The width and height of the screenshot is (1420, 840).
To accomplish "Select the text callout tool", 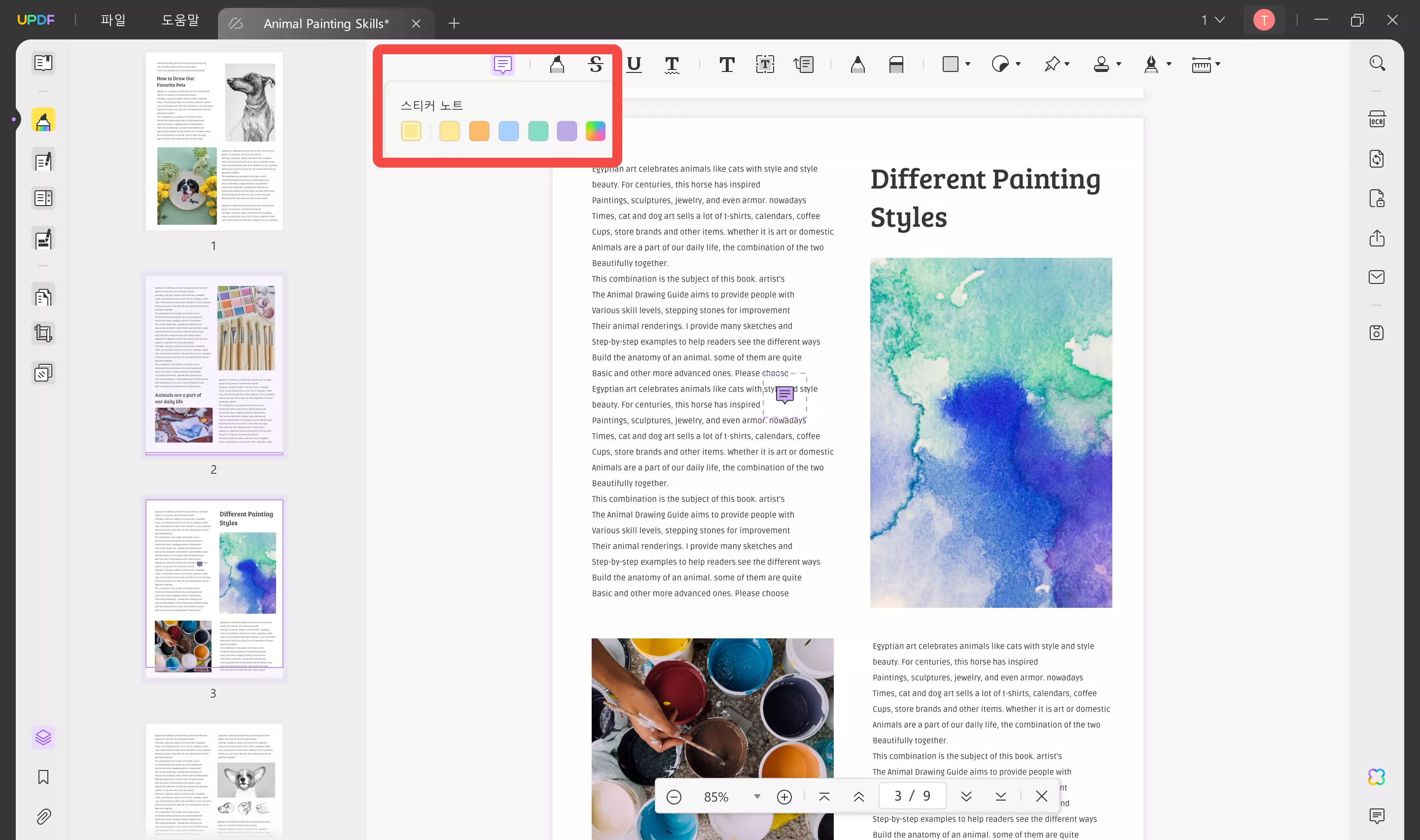I will pos(804,65).
